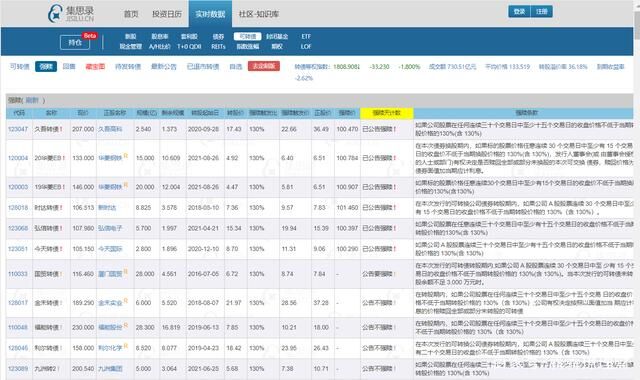The height and width of the screenshot is (380, 640).
Task: Open the red 藏宝图 sub-tab
Action: pyautogui.click(x=95, y=67)
